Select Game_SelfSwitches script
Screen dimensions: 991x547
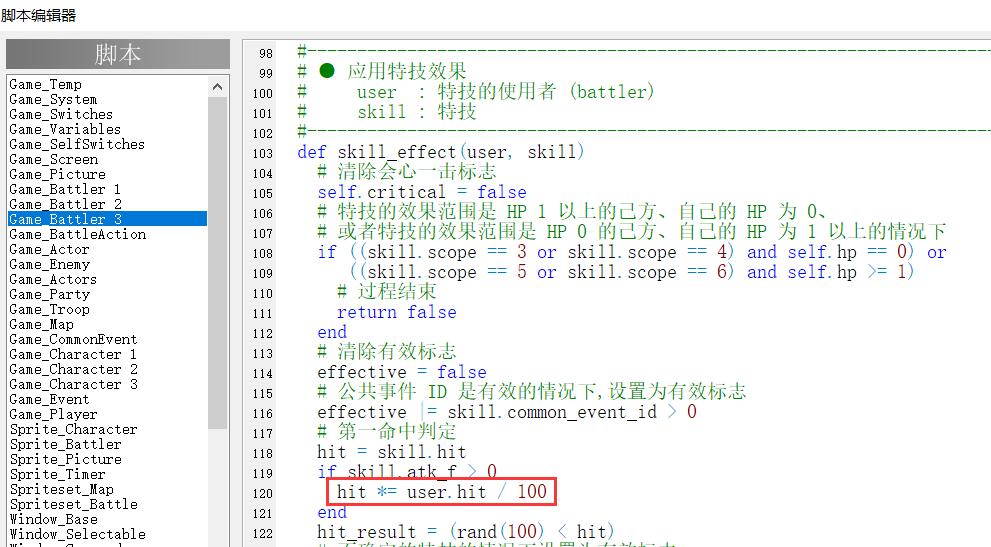click(76, 144)
